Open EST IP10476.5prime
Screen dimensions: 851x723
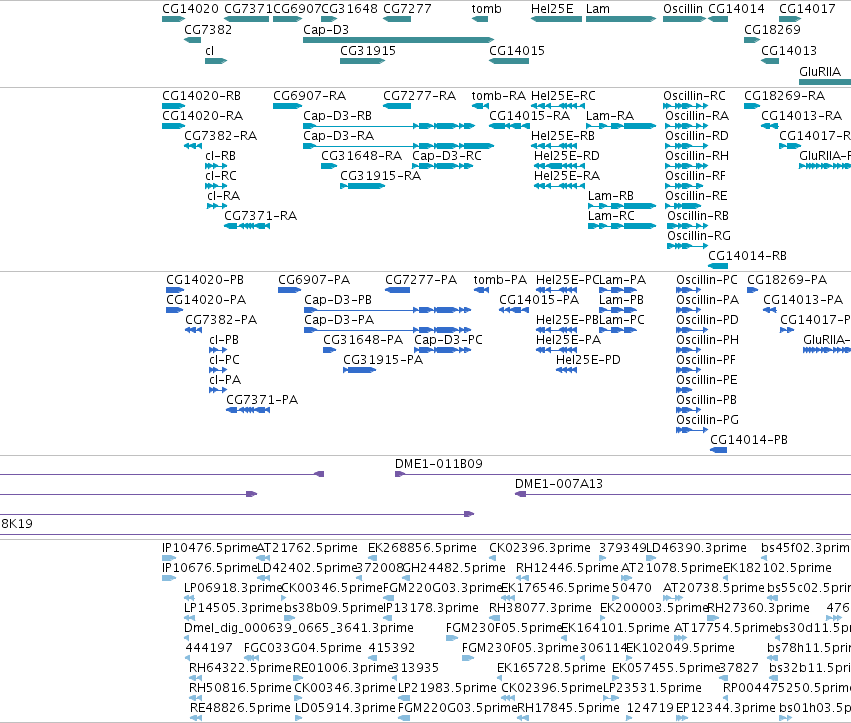coord(169,558)
